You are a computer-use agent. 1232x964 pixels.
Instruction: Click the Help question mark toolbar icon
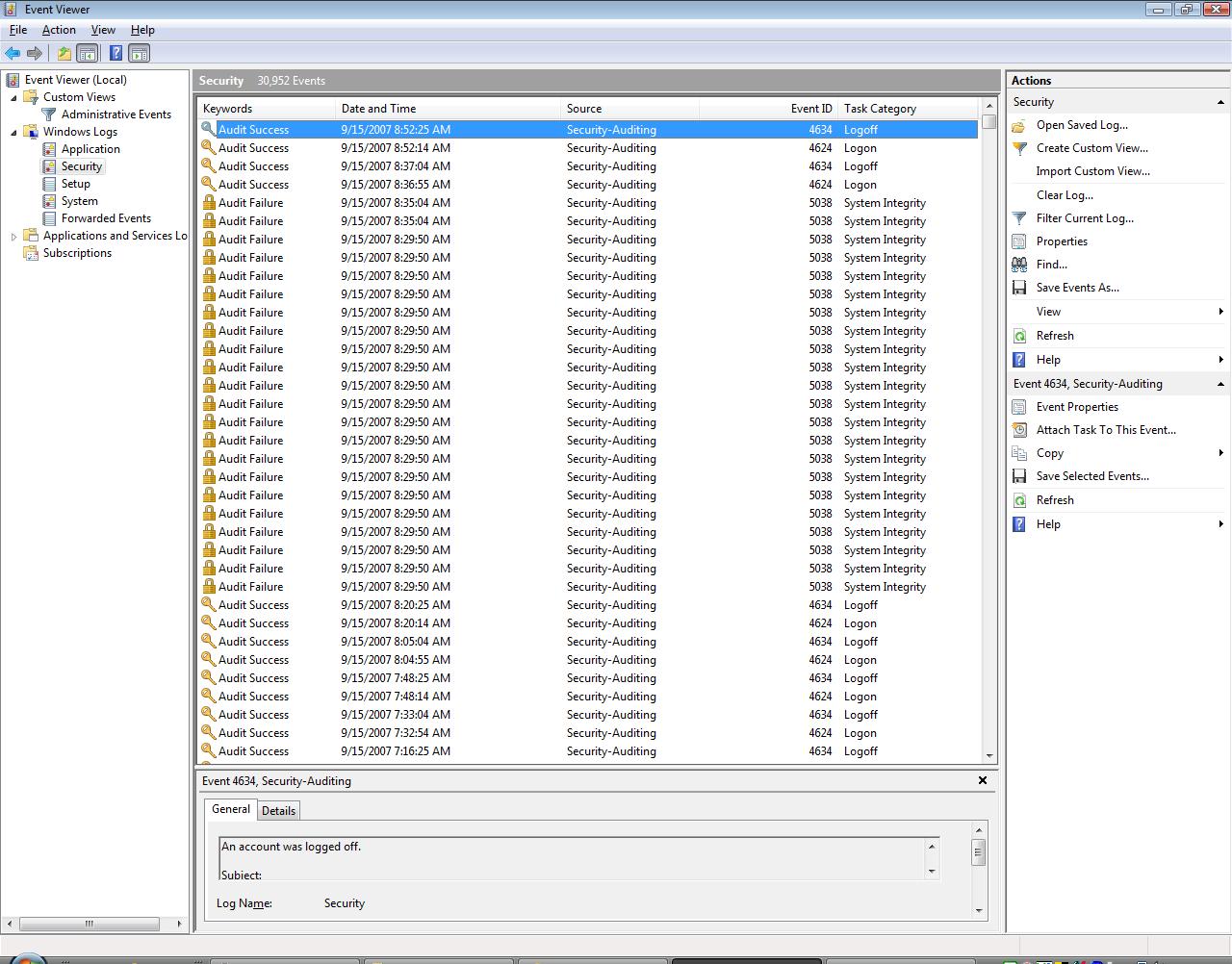click(115, 53)
